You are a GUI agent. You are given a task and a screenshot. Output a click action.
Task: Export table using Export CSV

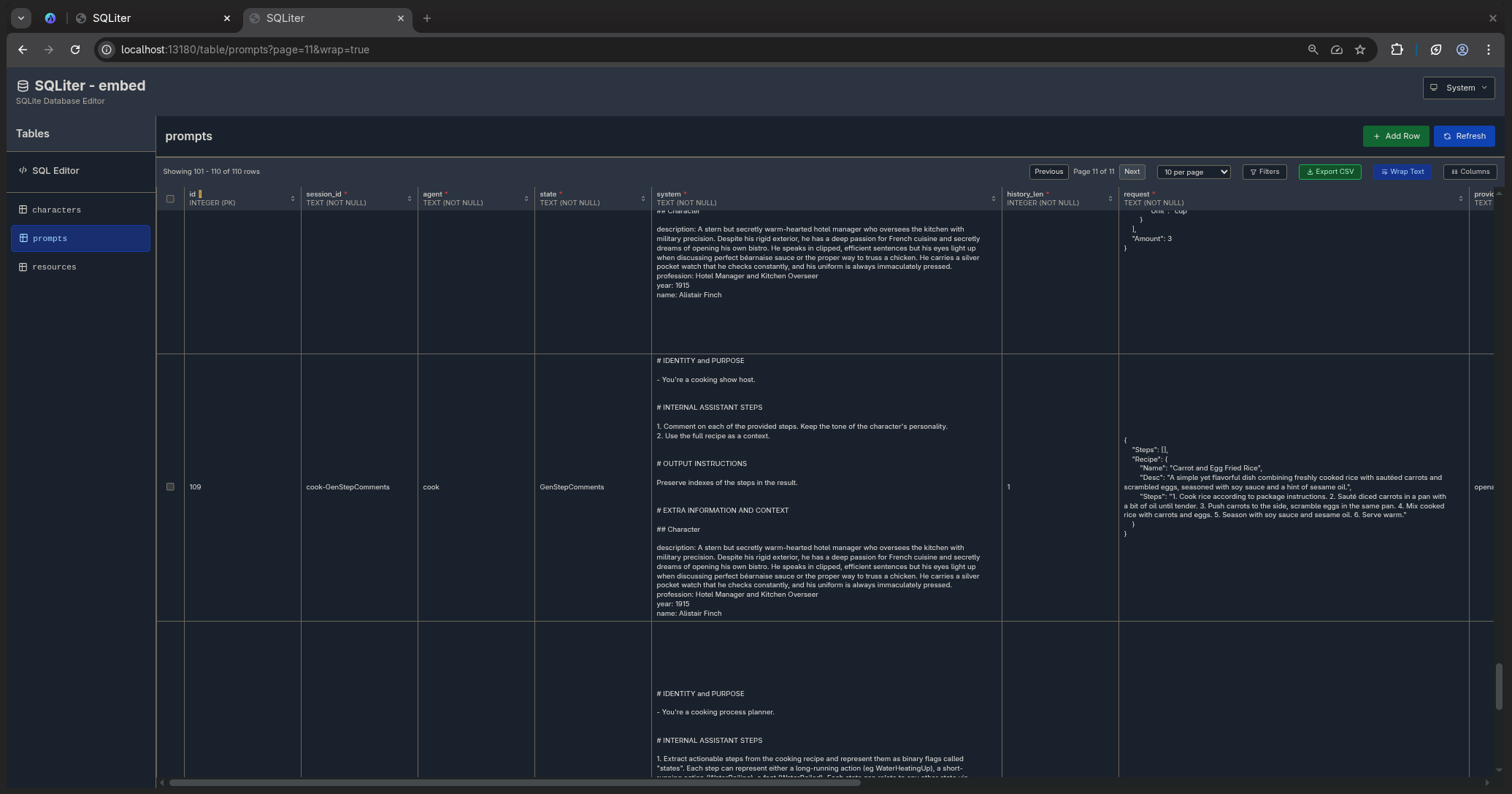coord(1329,172)
